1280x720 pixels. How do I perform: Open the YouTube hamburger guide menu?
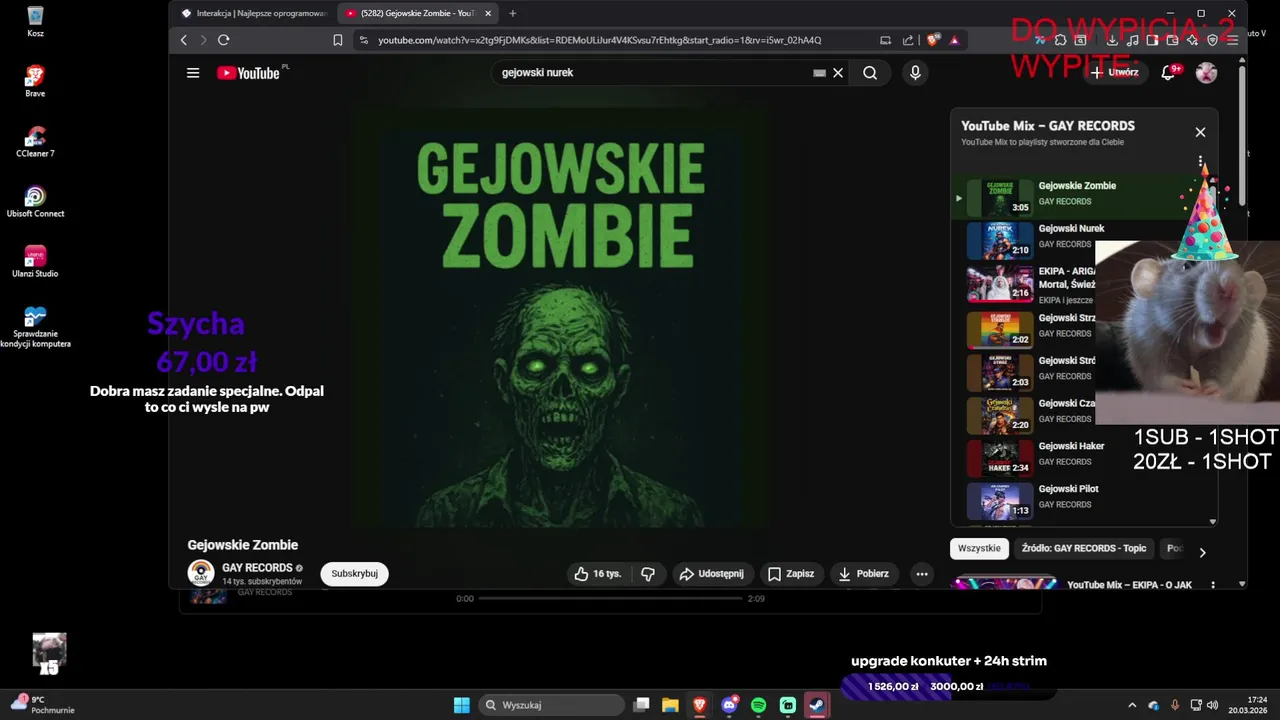pyautogui.click(x=193, y=73)
